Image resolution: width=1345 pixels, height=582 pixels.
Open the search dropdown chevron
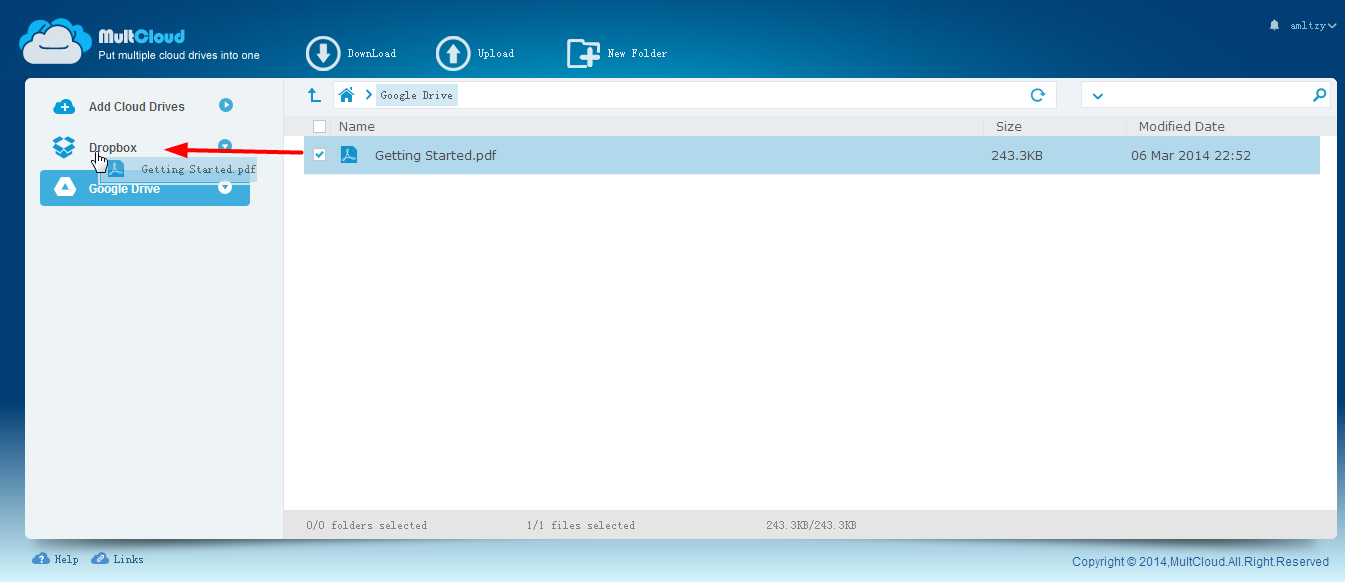(x=1098, y=96)
